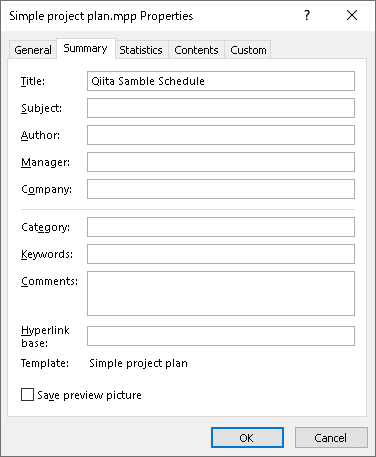376x457 pixels.
Task: Go to the Contents tab
Action: (x=196, y=50)
